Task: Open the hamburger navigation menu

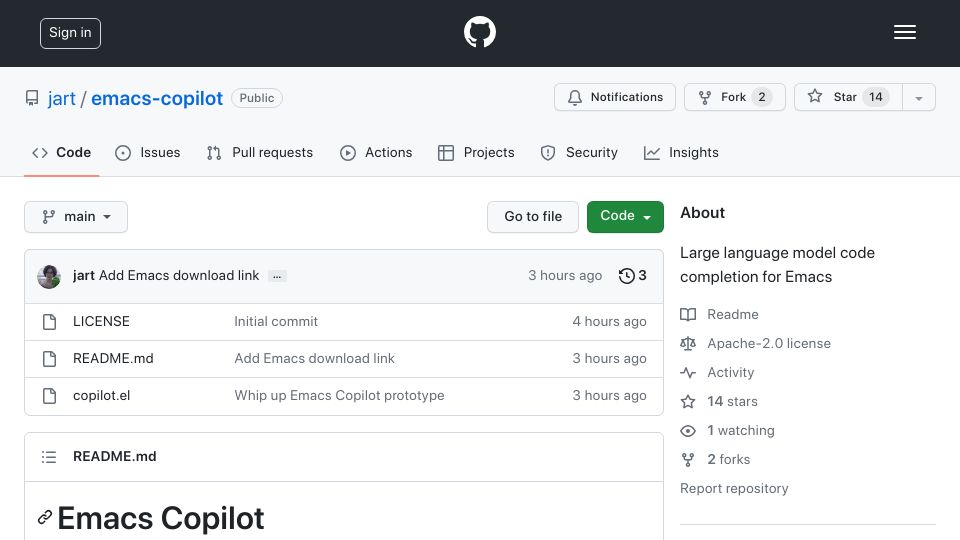Action: pyautogui.click(x=904, y=32)
